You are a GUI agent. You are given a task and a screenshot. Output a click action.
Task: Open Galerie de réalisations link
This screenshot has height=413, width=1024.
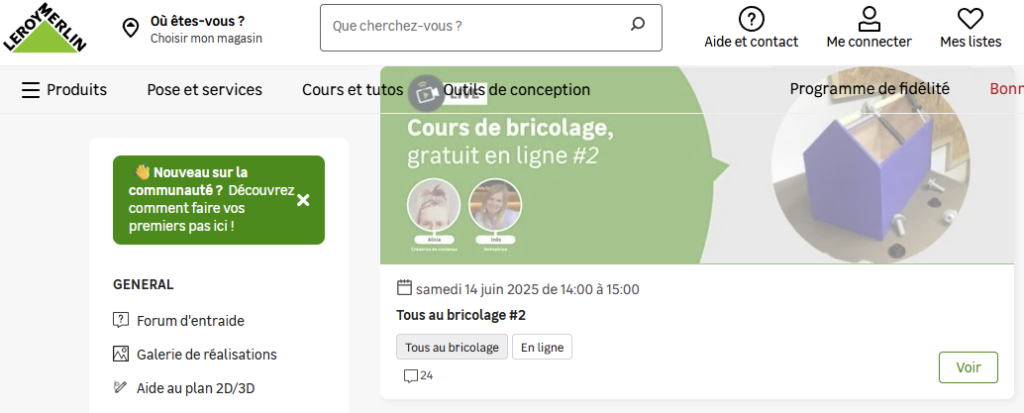click(206, 354)
